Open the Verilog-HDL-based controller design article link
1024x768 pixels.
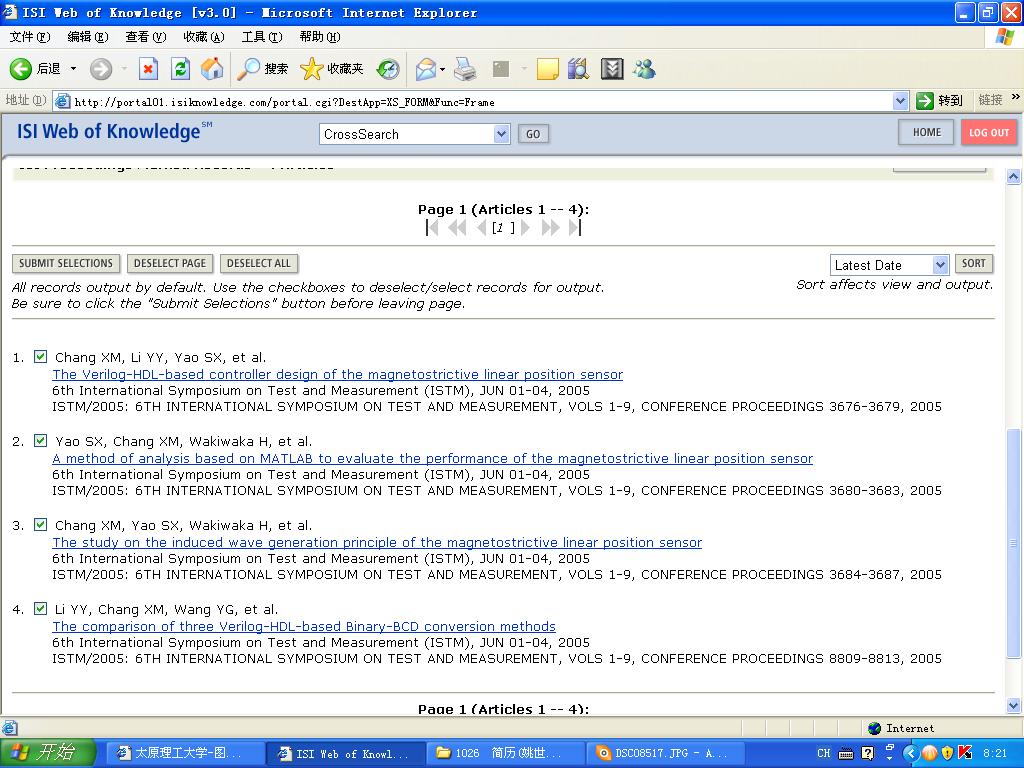pyautogui.click(x=337, y=375)
